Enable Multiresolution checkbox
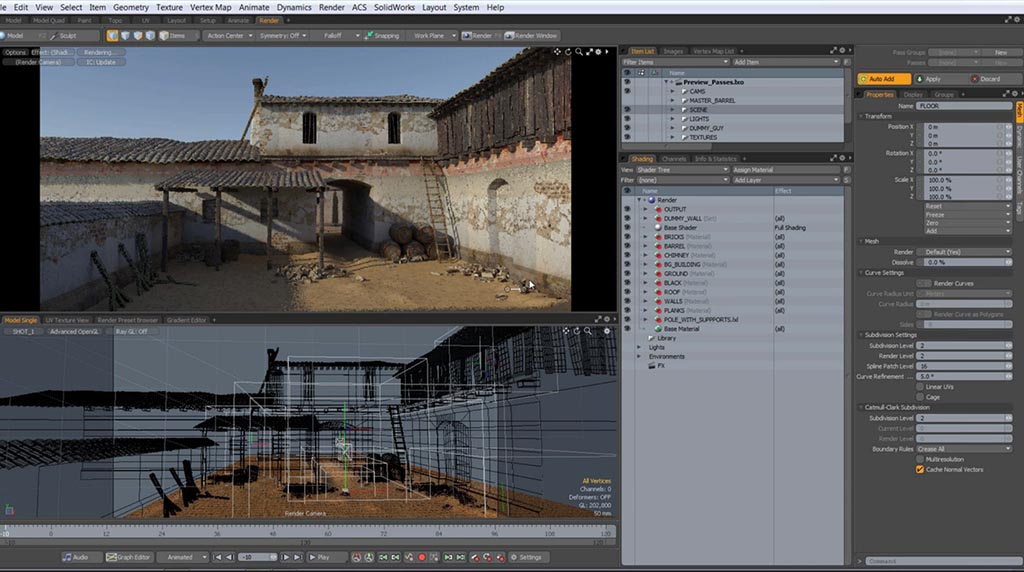This screenshot has height=572, width=1024. (920, 459)
